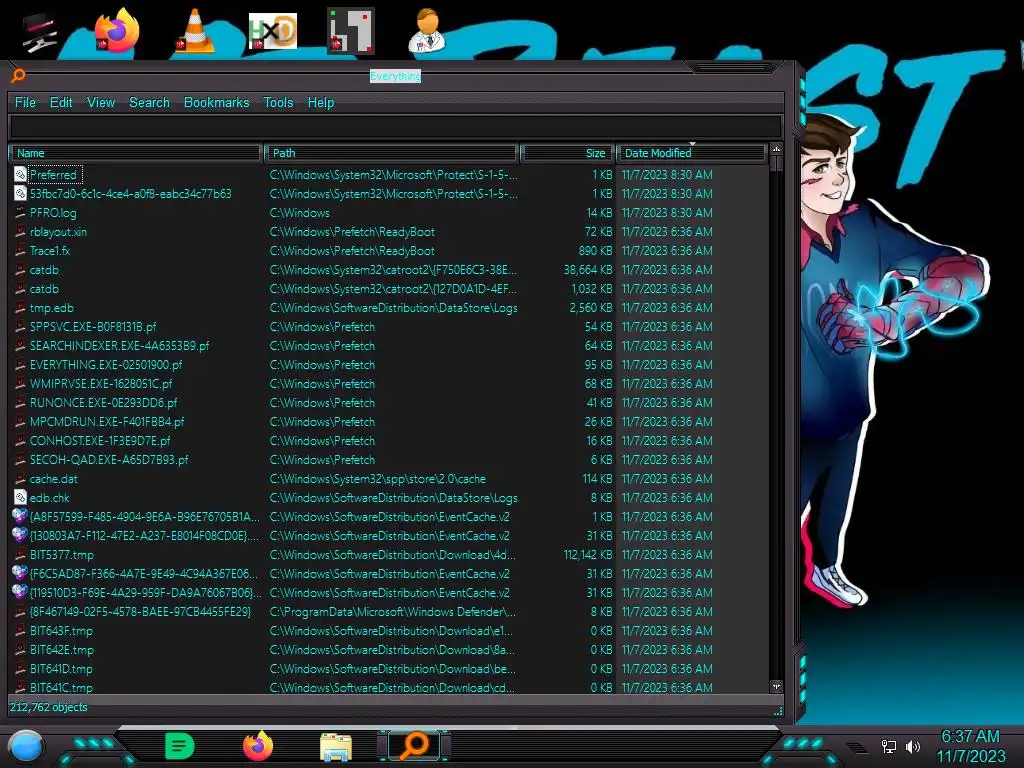
Task: Click the scrollbar down arrow in results list
Action: coord(776,686)
